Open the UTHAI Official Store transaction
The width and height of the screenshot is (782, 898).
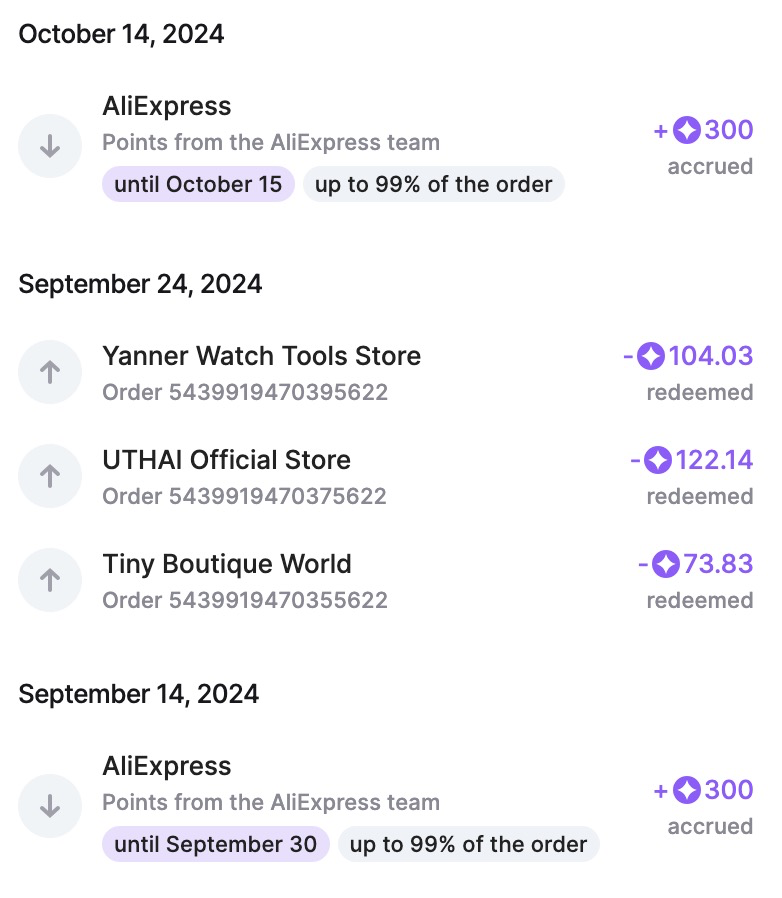point(226,460)
